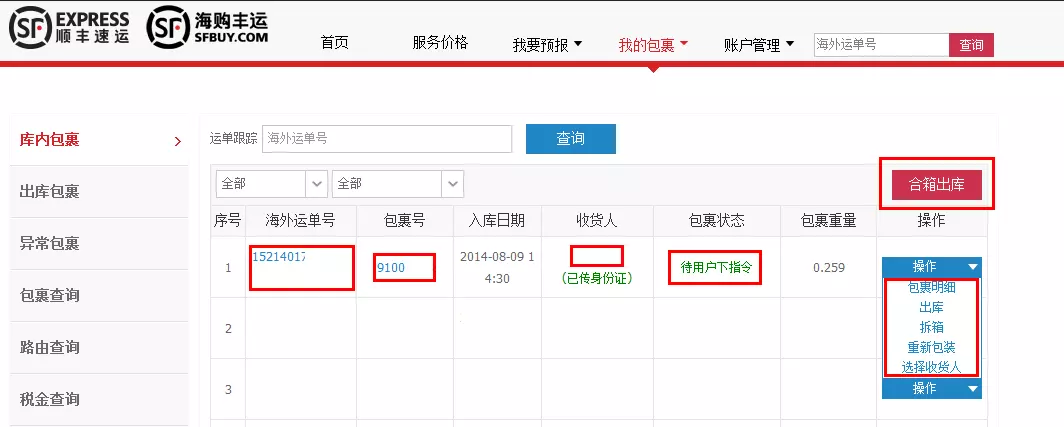Click the 入库日期 column header
The height and width of the screenshot is (427, 1064).
pyautogui.click(x=497, y=221)
